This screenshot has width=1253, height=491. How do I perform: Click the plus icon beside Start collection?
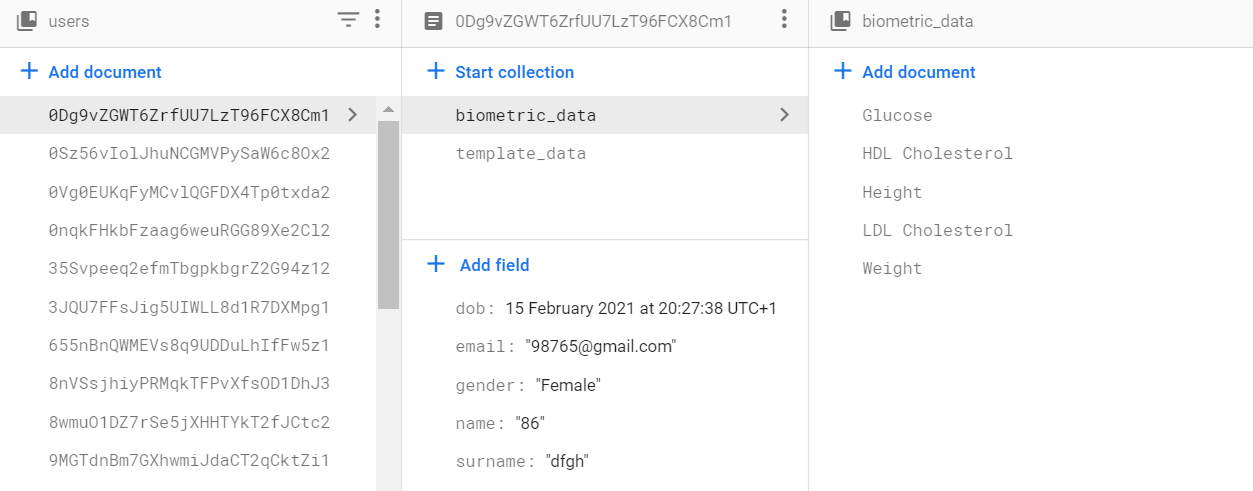(x=435, y=72)
